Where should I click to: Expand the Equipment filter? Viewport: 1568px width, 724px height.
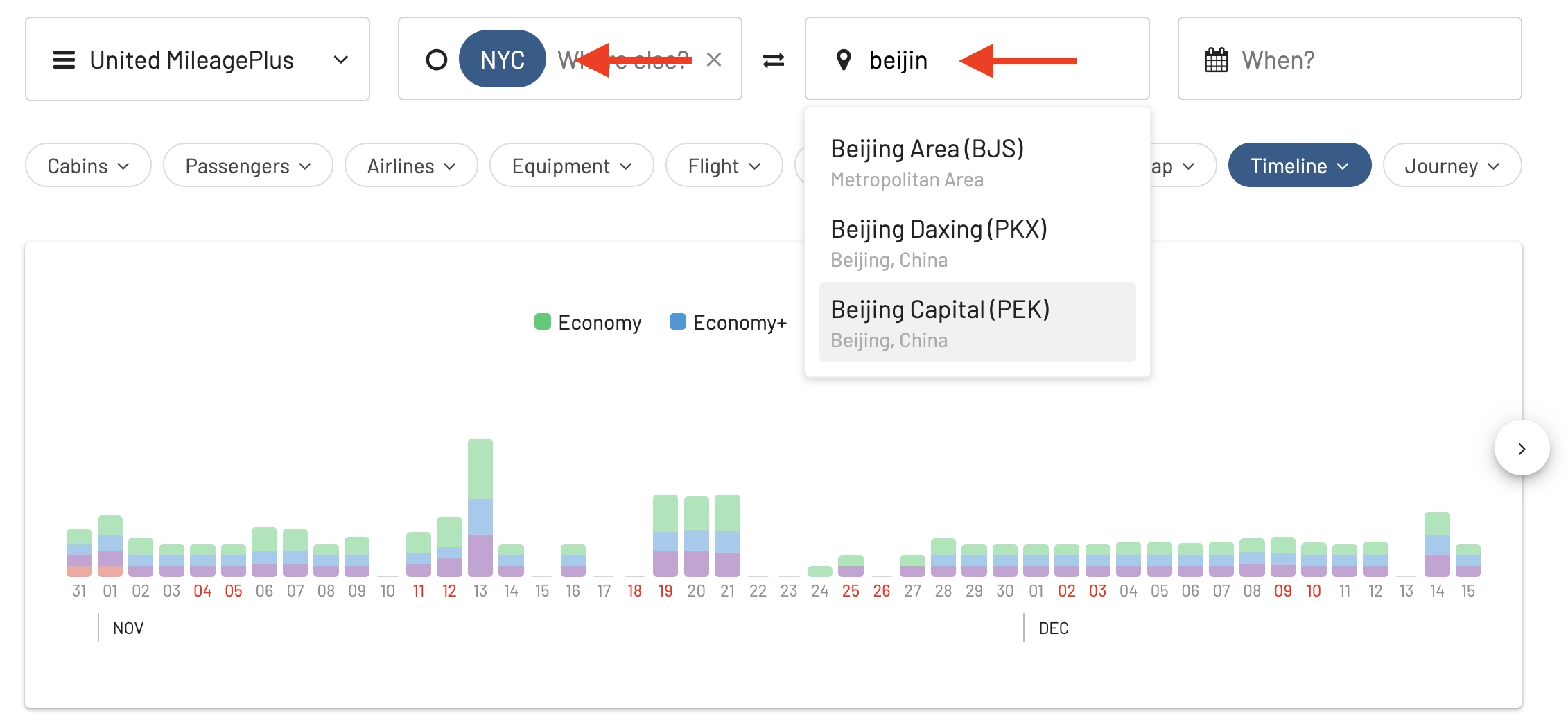point(572,166)
